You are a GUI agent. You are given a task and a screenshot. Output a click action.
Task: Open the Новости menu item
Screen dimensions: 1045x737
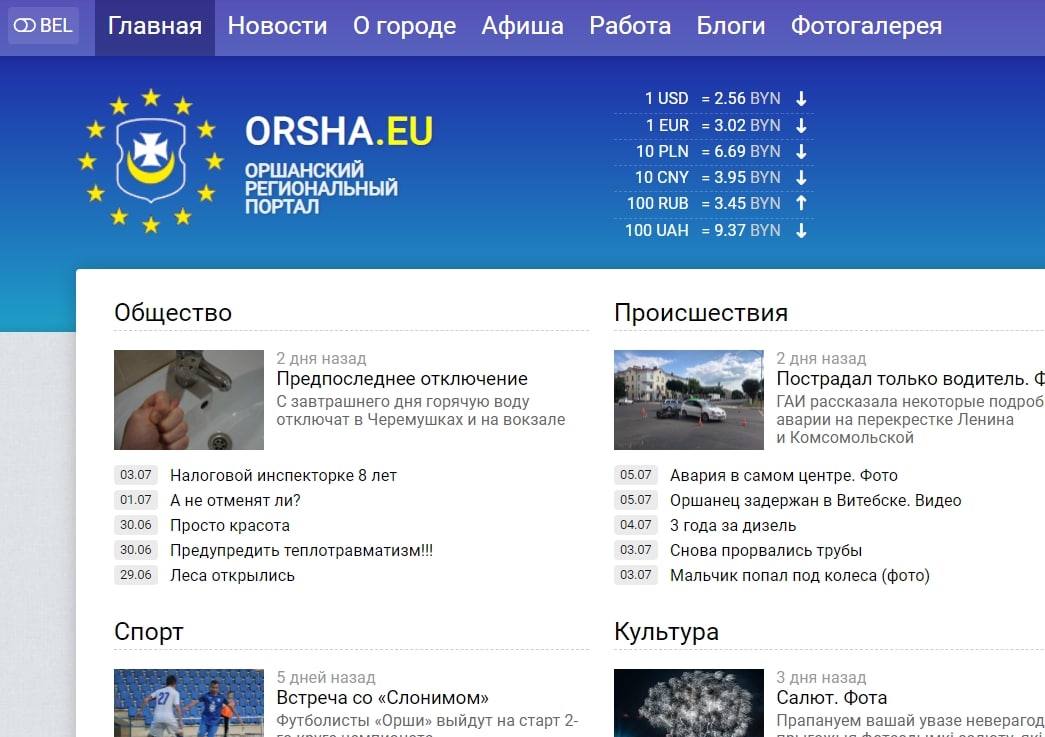coord(277,27)
